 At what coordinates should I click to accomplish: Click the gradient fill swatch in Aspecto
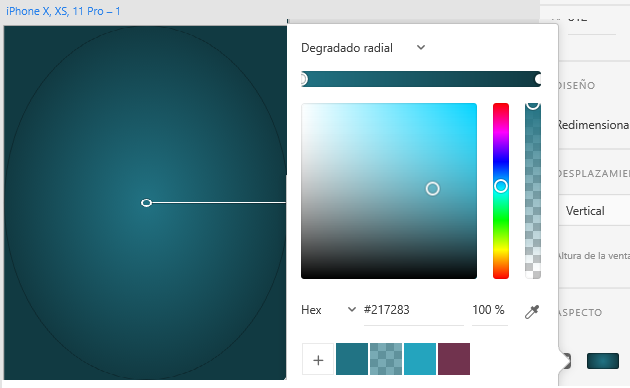[603, 361]
